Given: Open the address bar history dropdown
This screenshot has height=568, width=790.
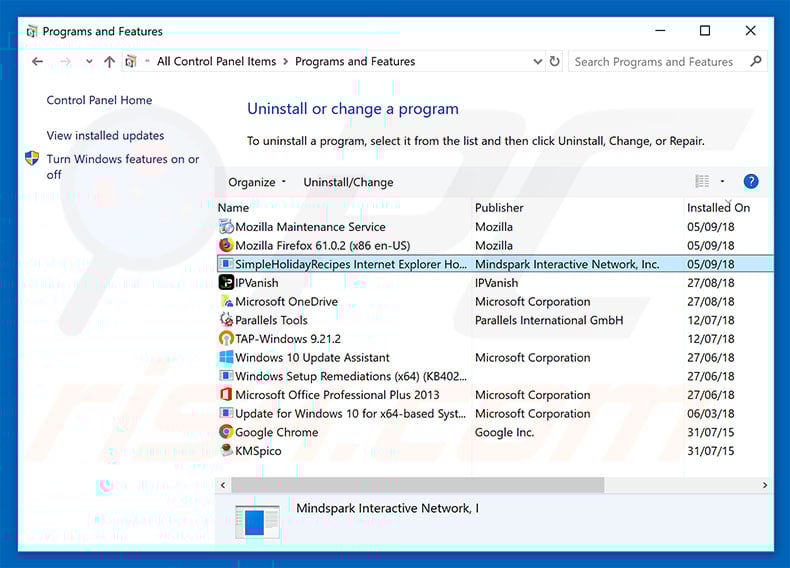Looking at the screenshot, I should pyautogui.click(x=536, y=62).
